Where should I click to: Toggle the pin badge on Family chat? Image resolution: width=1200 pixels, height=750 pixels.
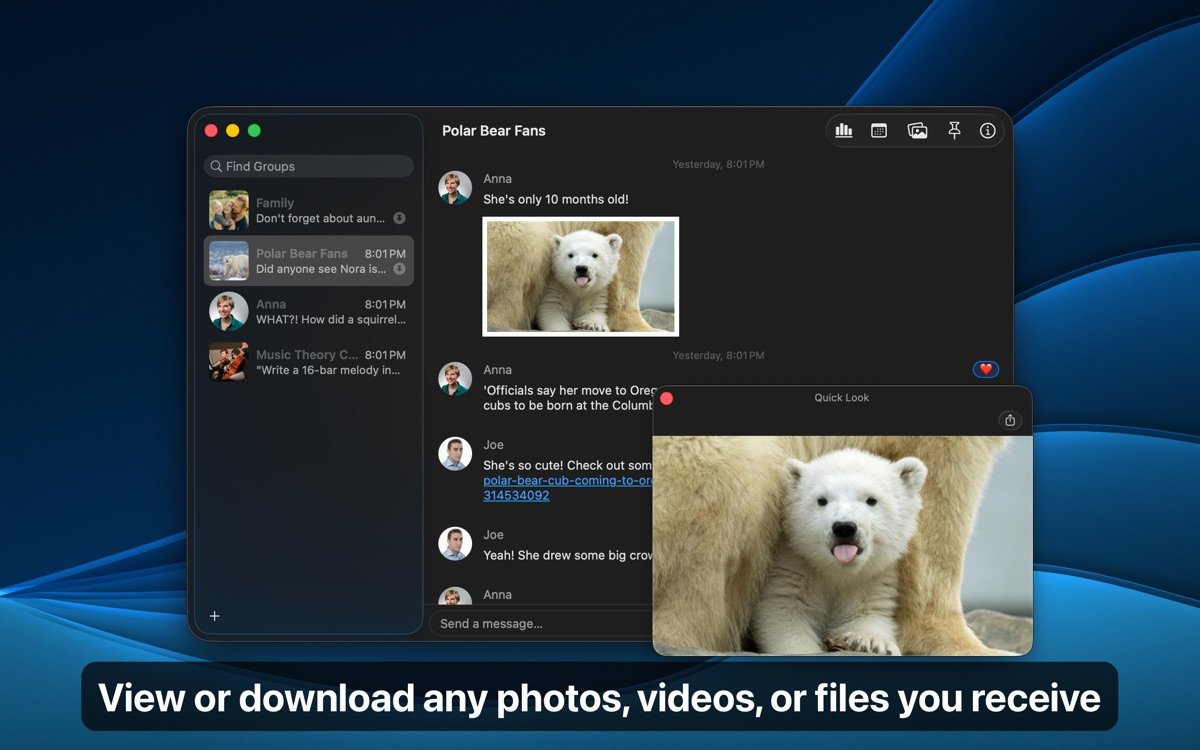399,218
